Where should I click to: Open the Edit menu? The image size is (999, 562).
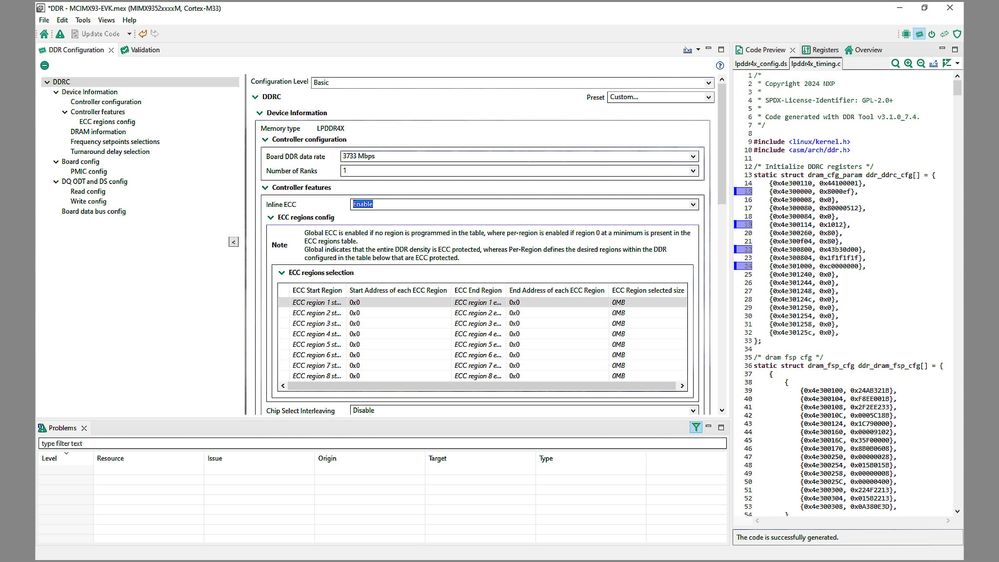tap(62, 20)
